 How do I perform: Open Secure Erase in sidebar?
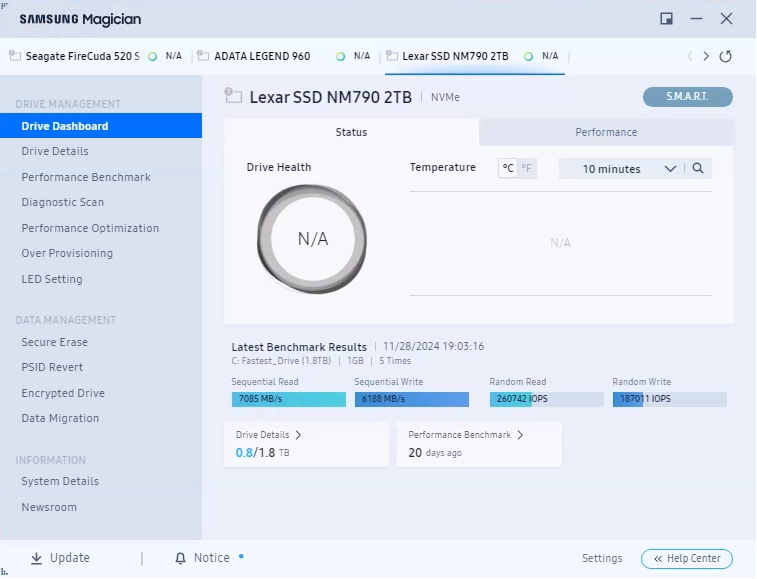[55, 342]
